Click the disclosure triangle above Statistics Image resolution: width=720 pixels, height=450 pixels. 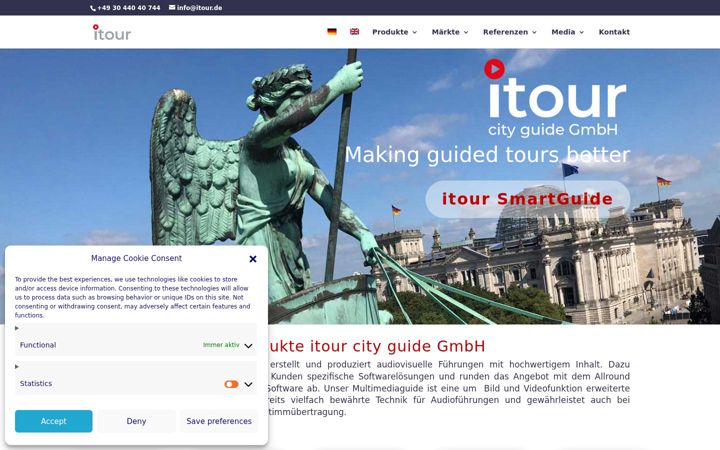click(x=17, y=366)
